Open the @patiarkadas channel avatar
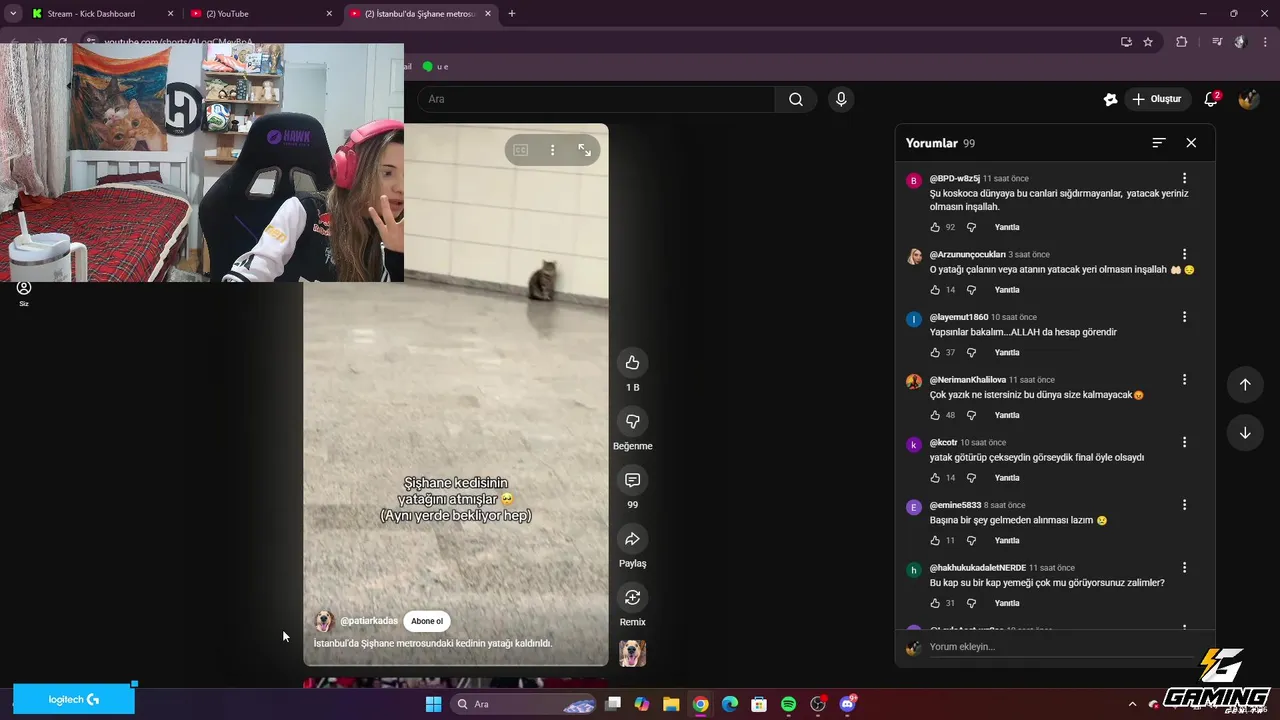This screenshot has height=720, width=1280. (324, 621)
